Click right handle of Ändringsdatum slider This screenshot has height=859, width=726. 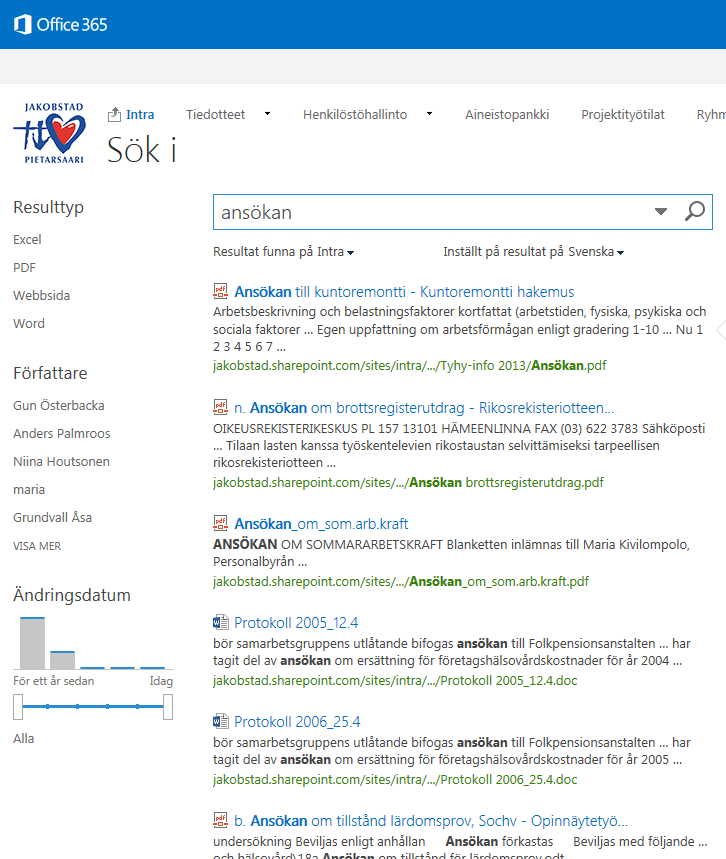pos(168,707)
